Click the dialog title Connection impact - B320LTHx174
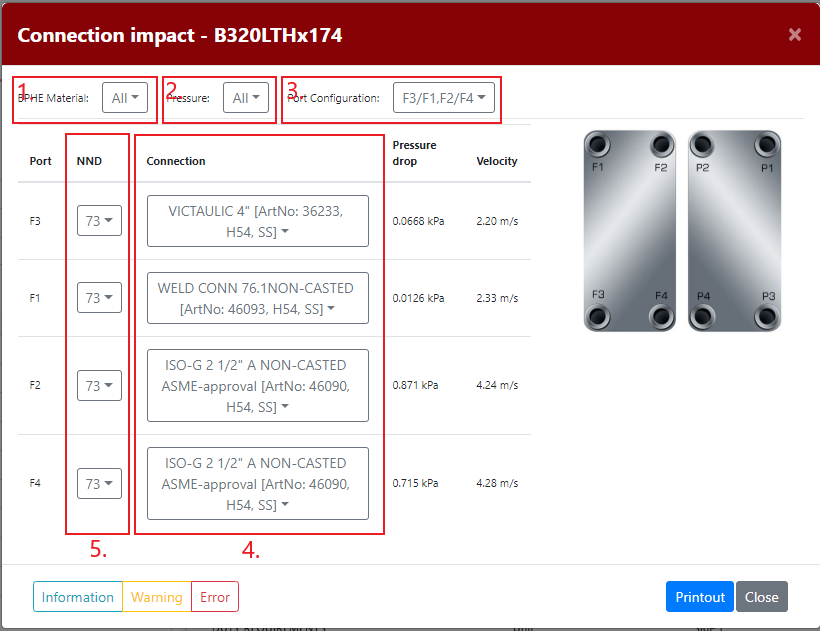820x631 pixels. tap(180, 35)
